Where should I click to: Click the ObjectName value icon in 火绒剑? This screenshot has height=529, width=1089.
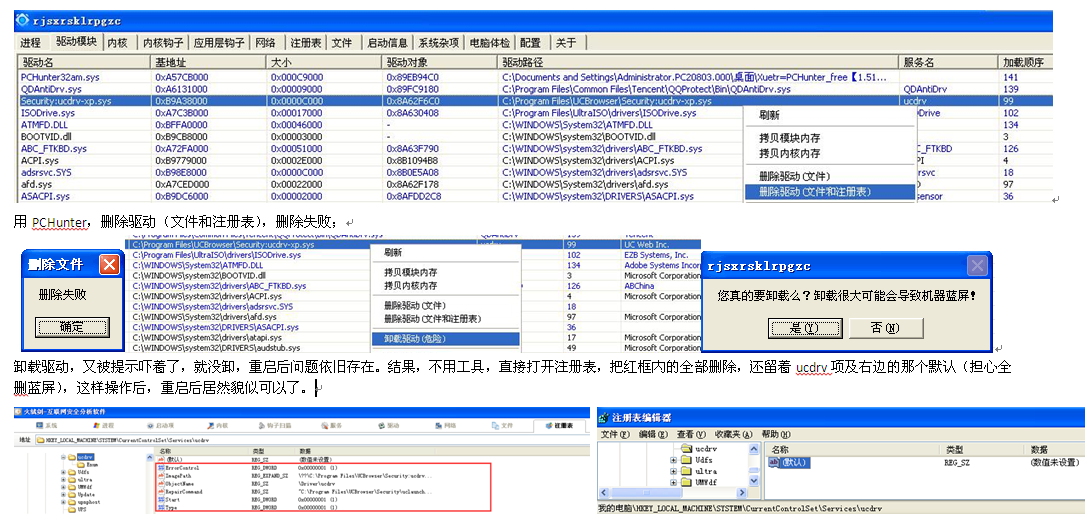[x=161, y=484]
